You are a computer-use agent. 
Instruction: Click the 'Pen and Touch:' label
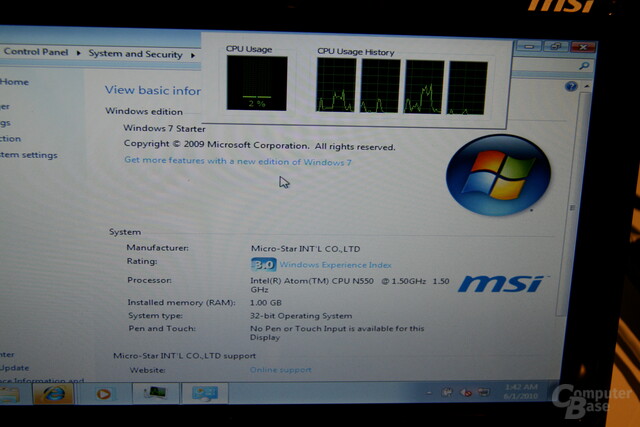162,328
